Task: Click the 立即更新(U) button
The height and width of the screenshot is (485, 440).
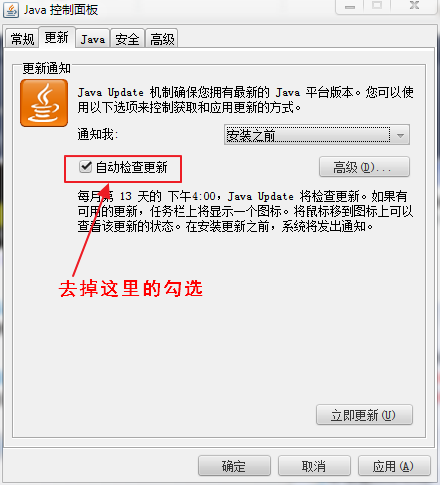Action: (364, 415)
